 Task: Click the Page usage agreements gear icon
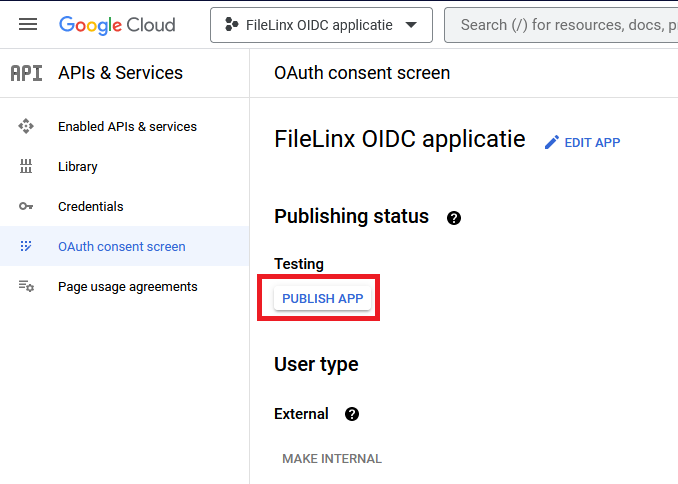point(26,286)
